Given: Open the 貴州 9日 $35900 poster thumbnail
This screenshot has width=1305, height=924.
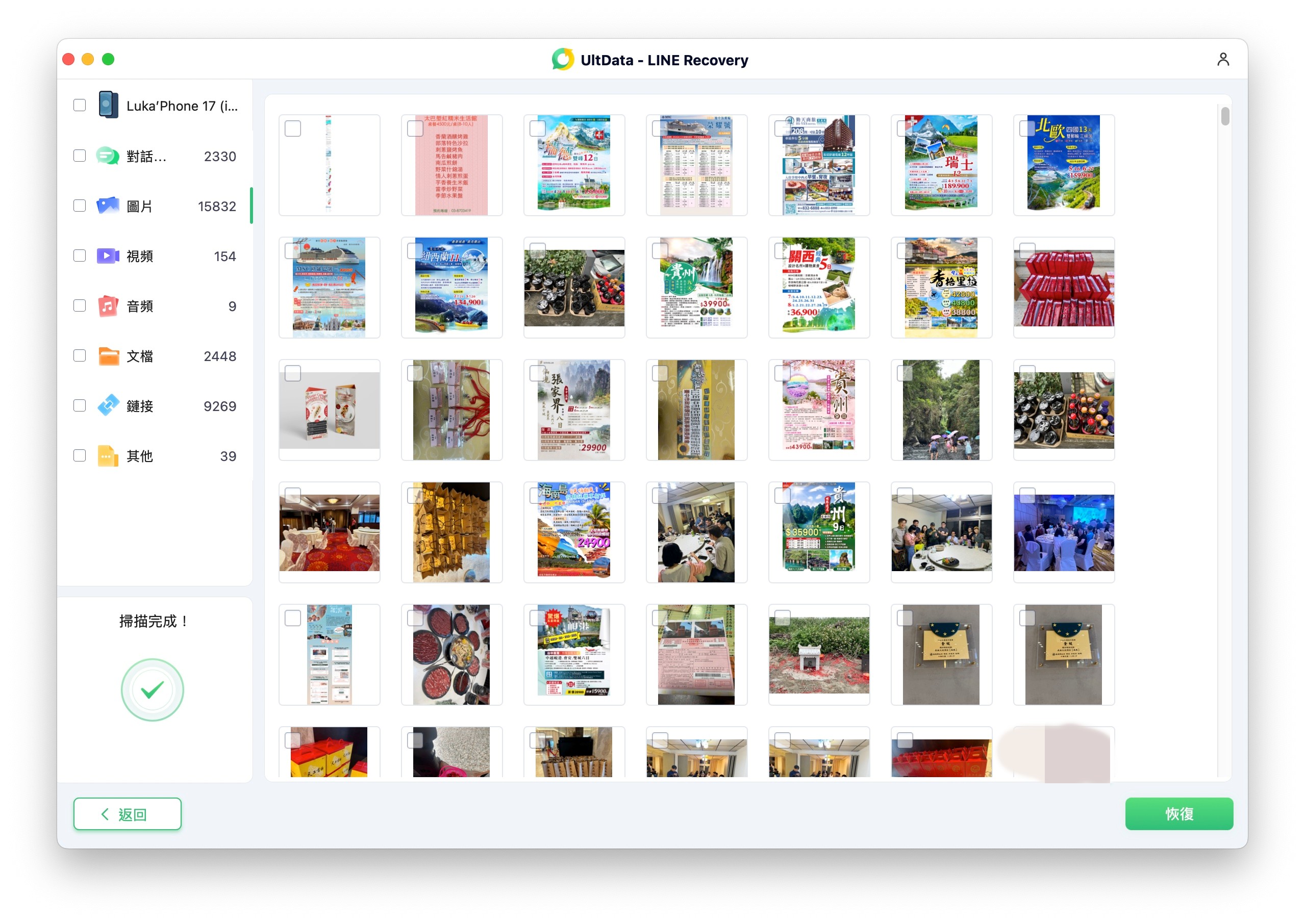Looking at the screenshot, I should pos(818,531).
